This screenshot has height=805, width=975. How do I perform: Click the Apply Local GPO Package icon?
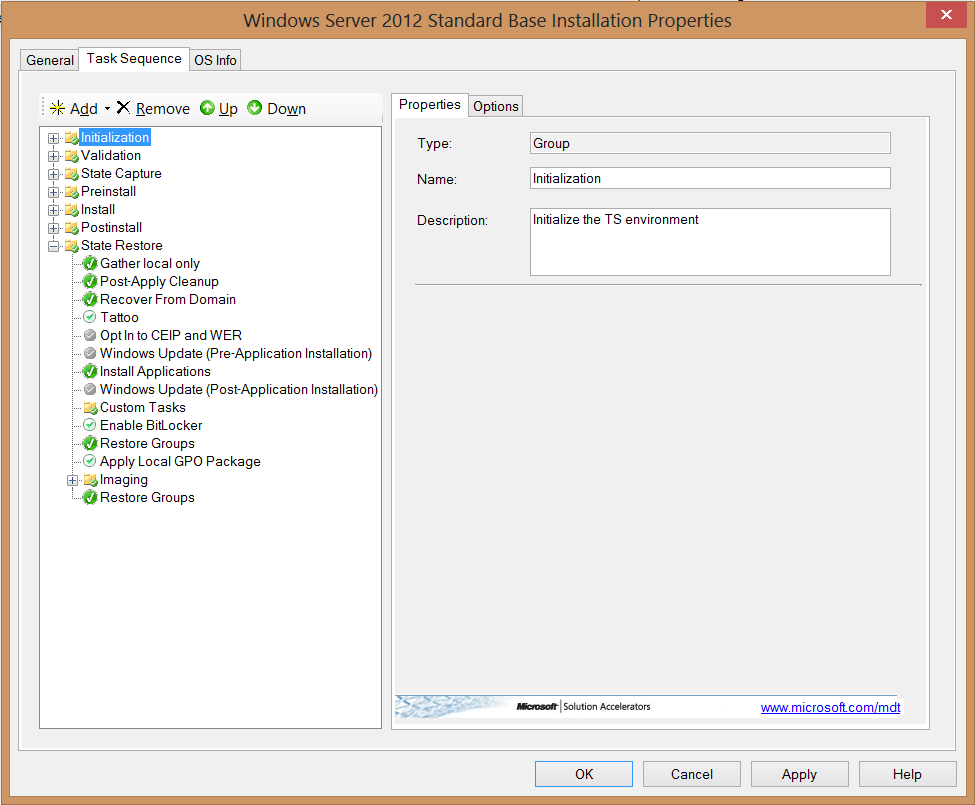pos(90,461)
